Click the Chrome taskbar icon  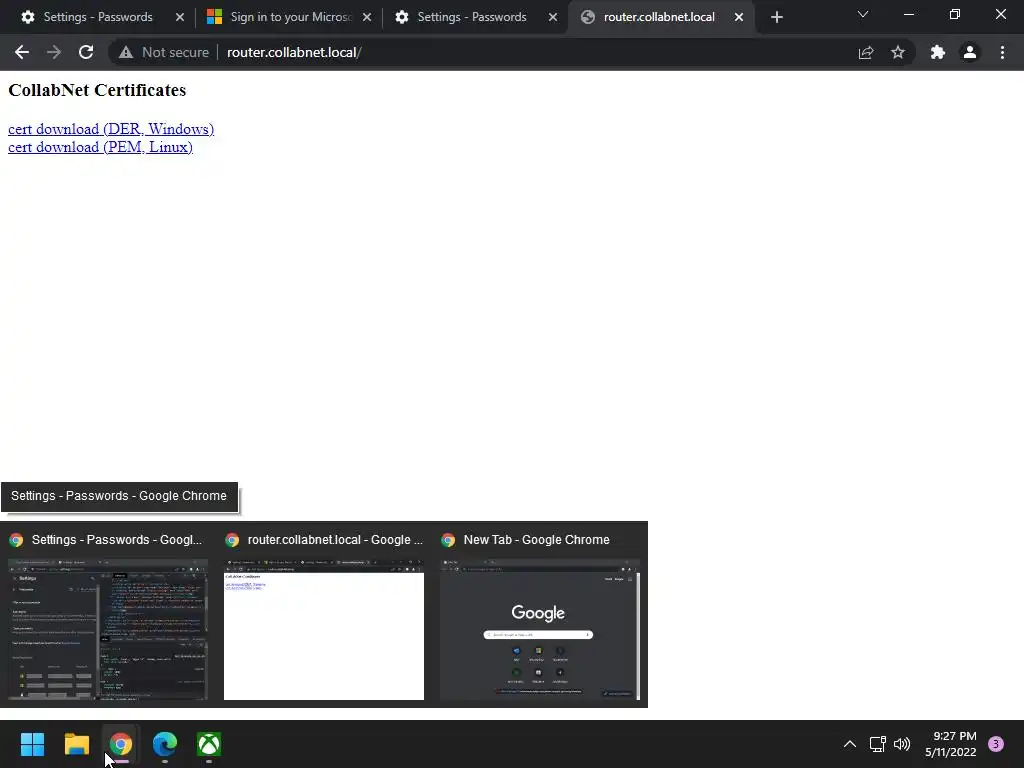(x=120, y=744)
